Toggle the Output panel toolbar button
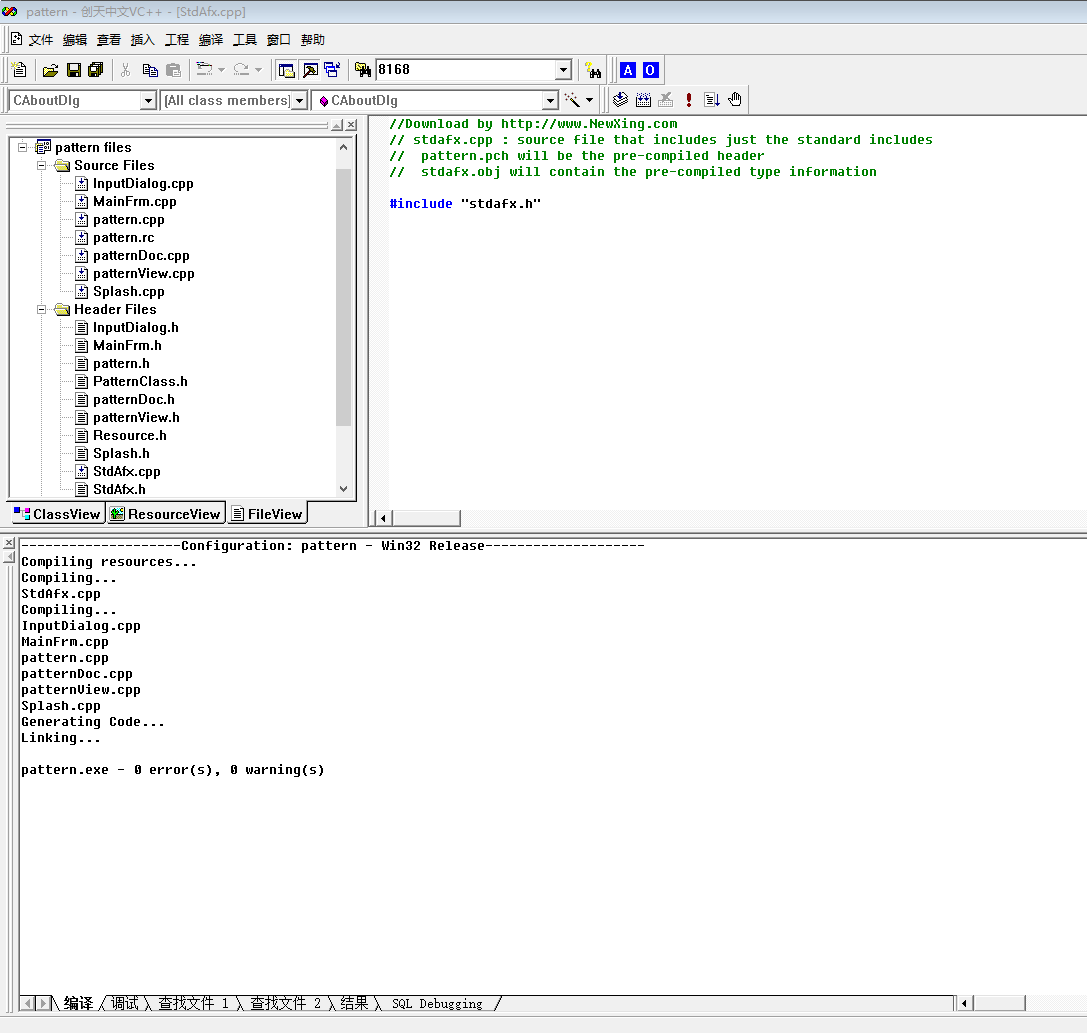Image resolution: width=1087 pixels, height=1033 pixels. [x=310, y=70]
